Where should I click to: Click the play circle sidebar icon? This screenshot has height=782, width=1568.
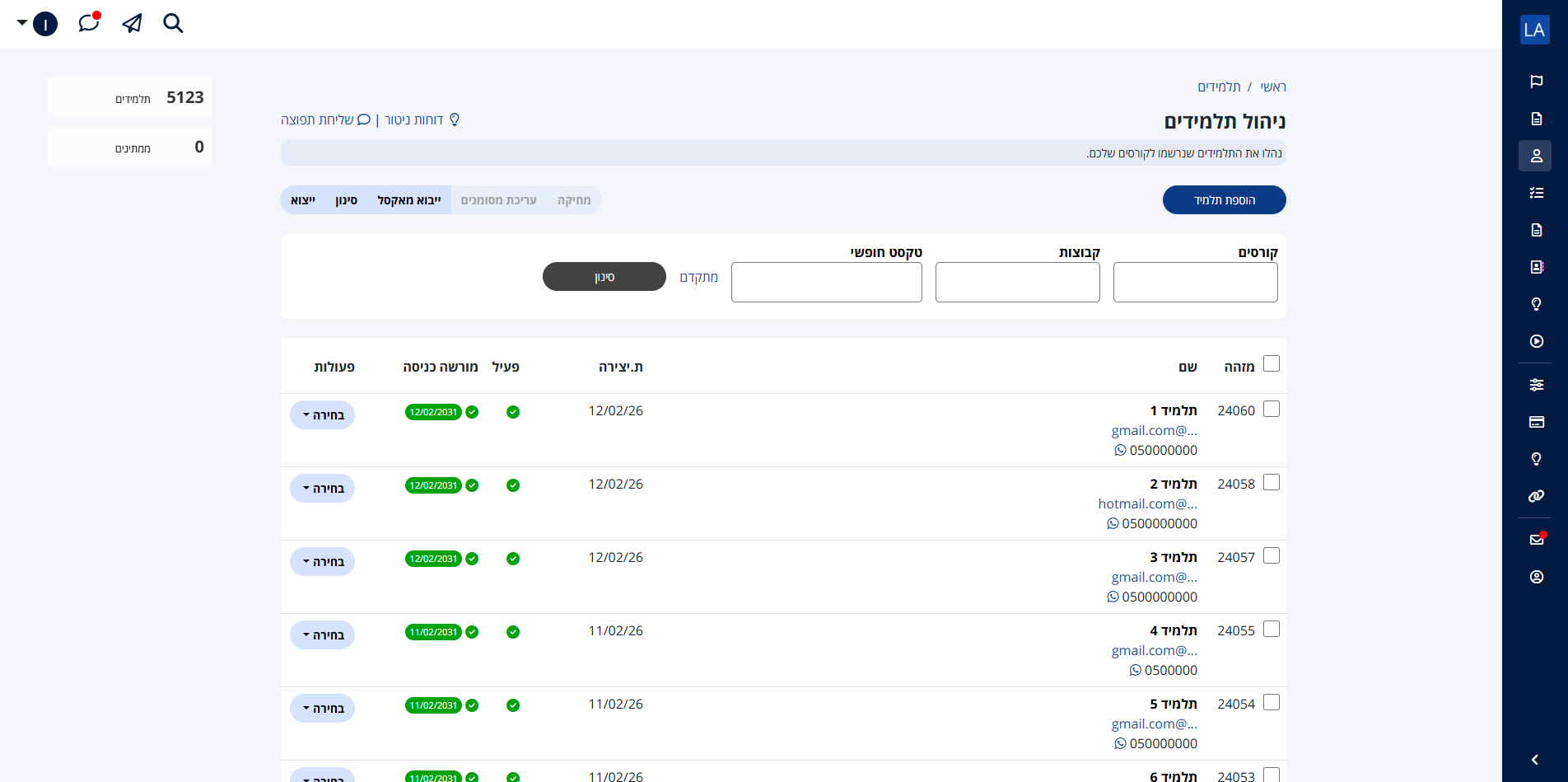(x=1536, y=341)
